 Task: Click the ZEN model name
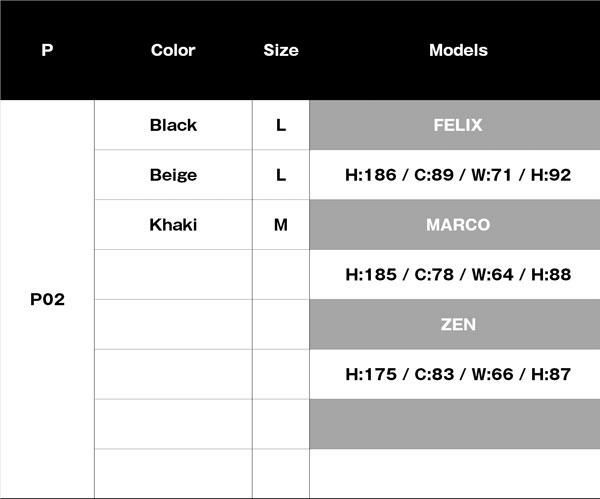click(x=458, y=325)
